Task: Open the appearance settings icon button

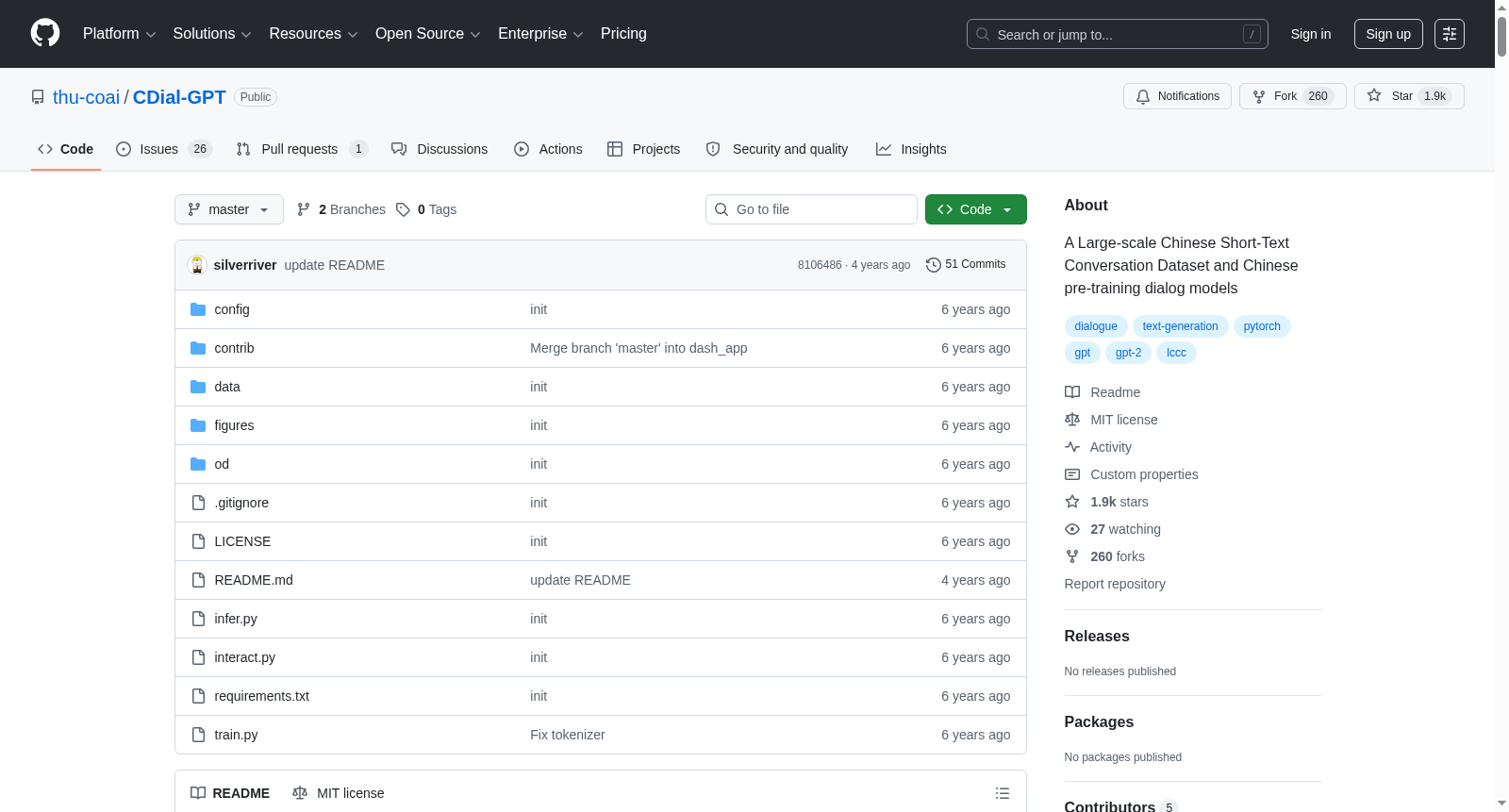Action: tap(1450, 34)
